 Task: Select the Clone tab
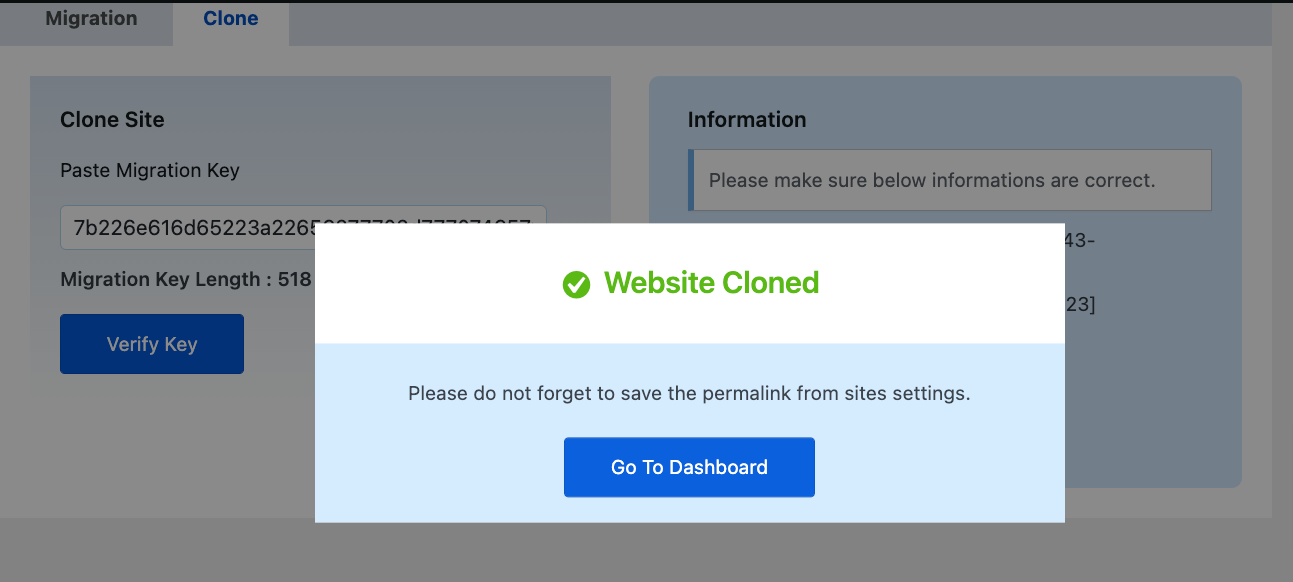tap(231, 19)
